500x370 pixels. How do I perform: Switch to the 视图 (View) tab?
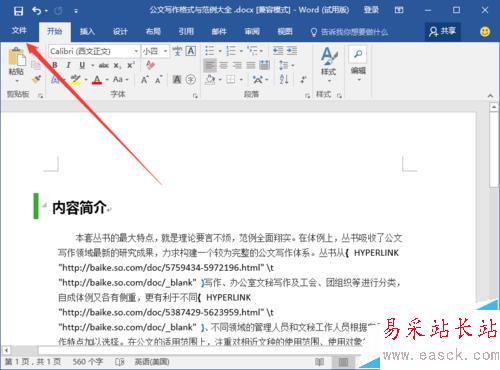[x=285, y=32]
